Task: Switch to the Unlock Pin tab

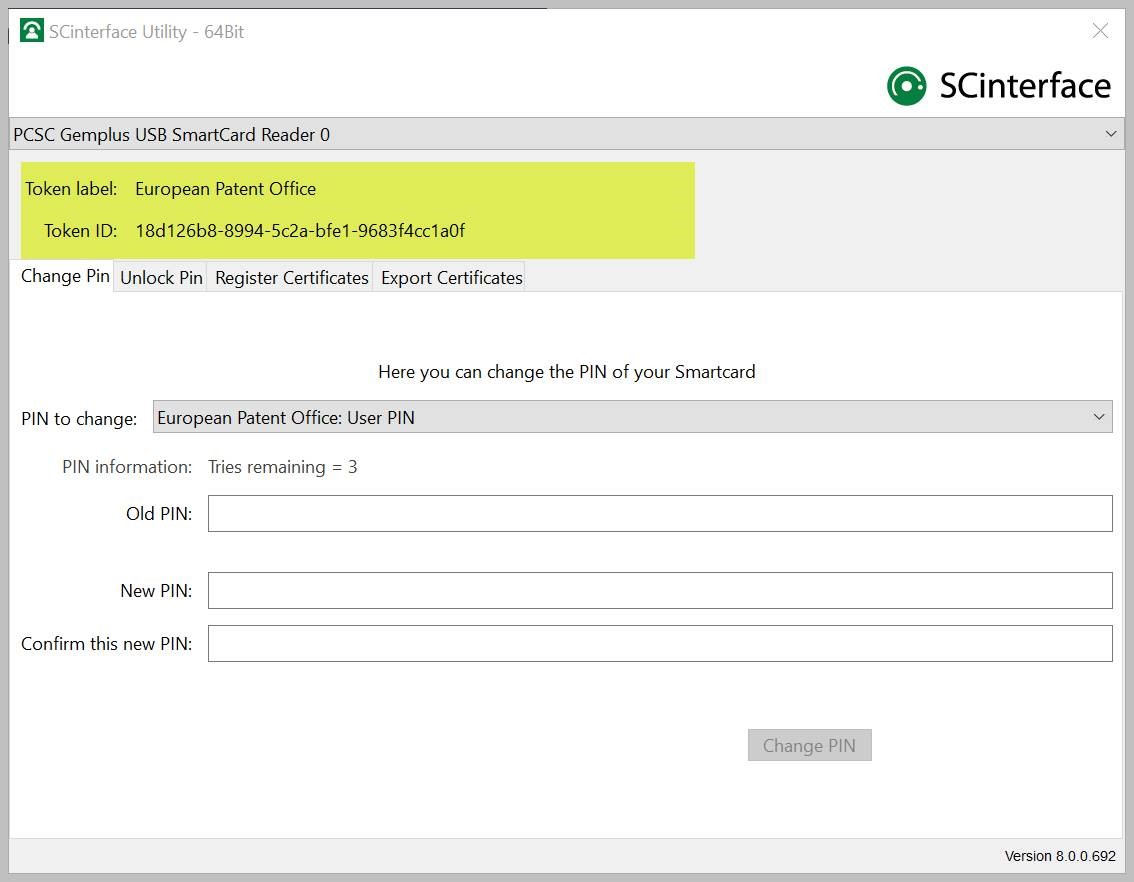Action: (161, 278)
